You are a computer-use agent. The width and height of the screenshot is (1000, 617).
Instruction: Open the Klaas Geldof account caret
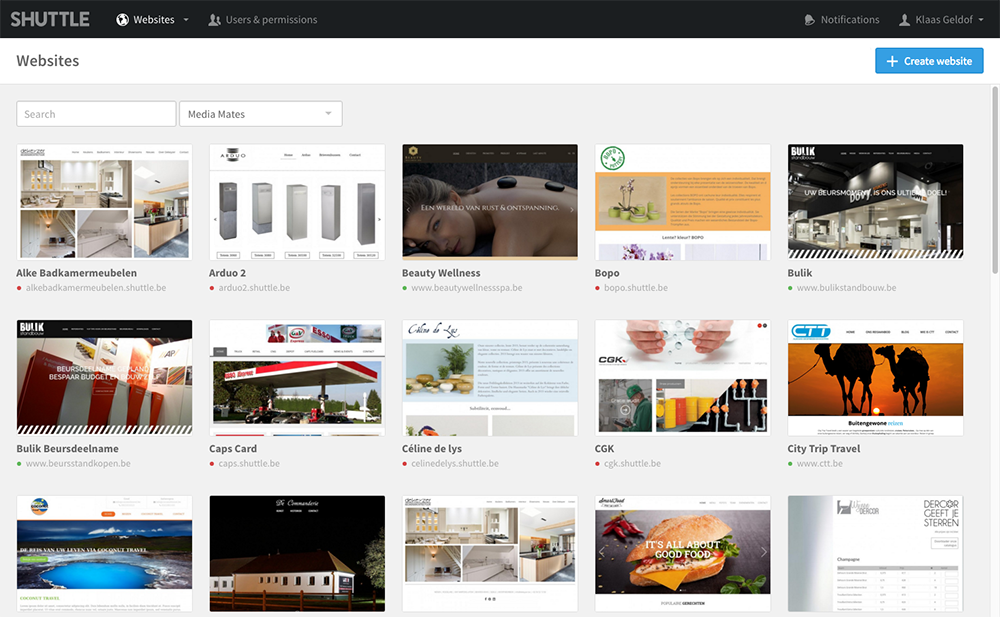click(981, 20)
